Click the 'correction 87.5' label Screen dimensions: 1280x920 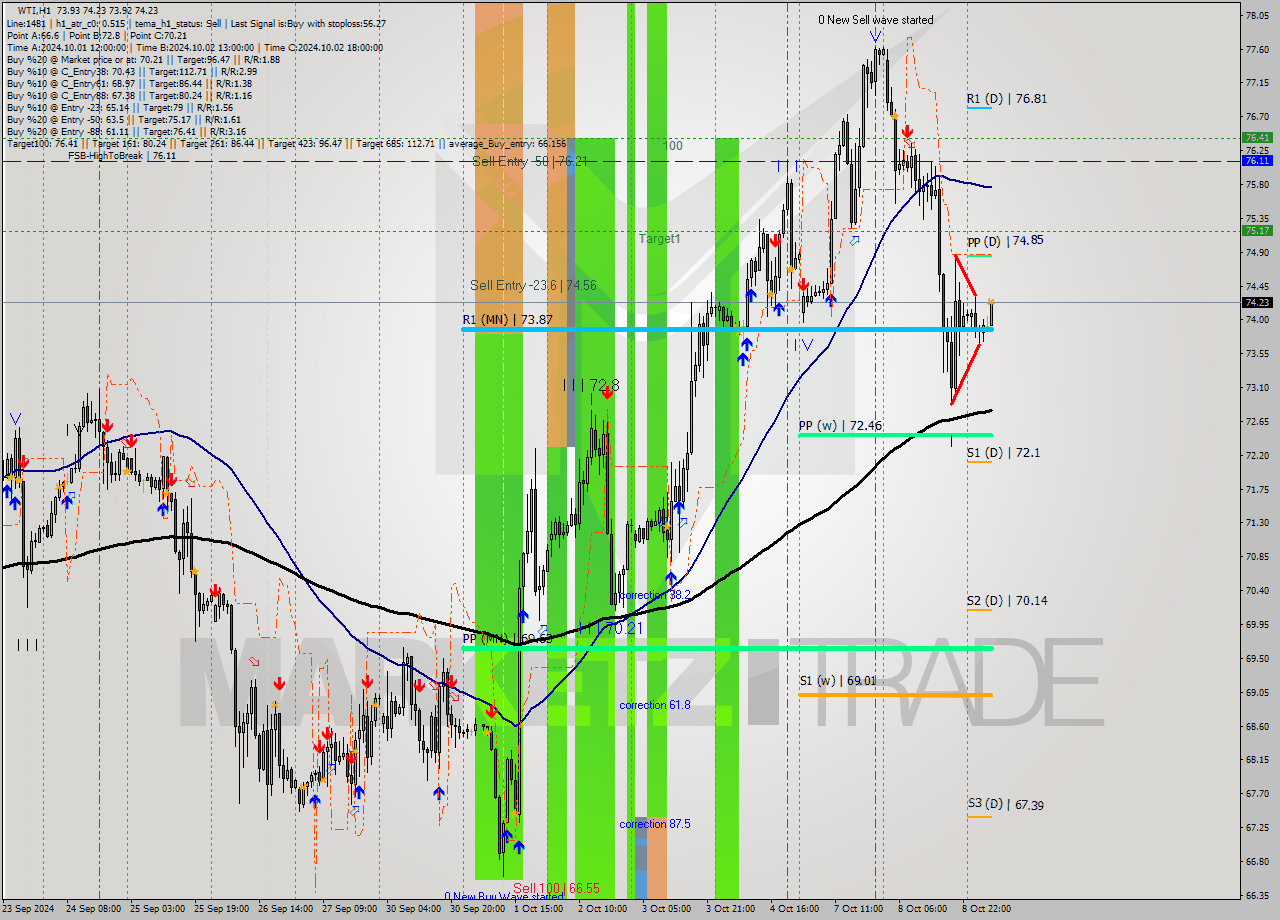coord(655,824)
